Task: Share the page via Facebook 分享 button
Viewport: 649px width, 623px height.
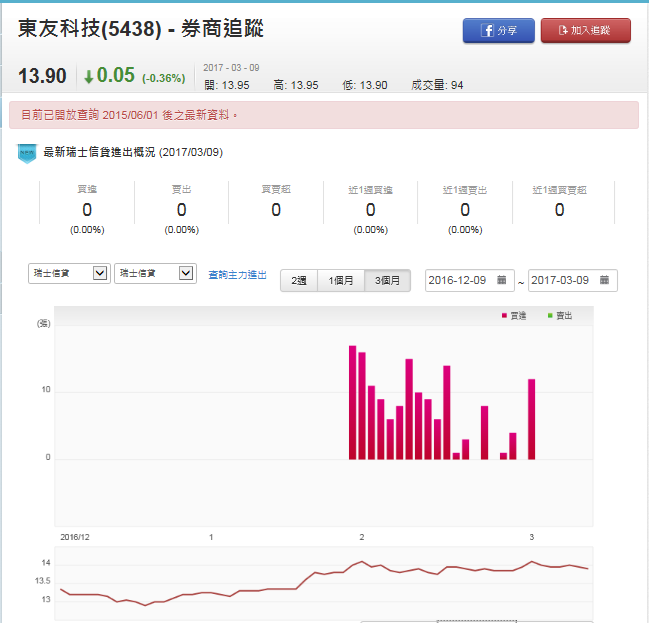Action: click(x=498, y=30)
